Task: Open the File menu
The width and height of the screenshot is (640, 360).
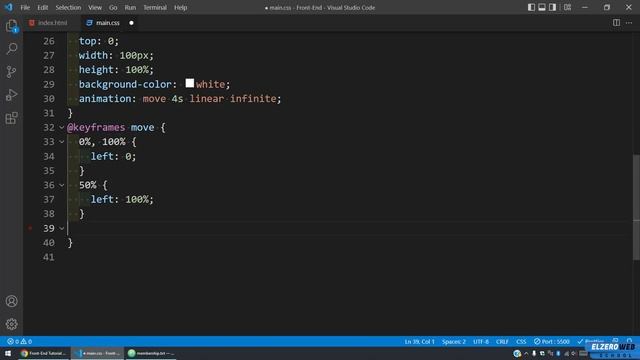Action: (x=25, y=7)
